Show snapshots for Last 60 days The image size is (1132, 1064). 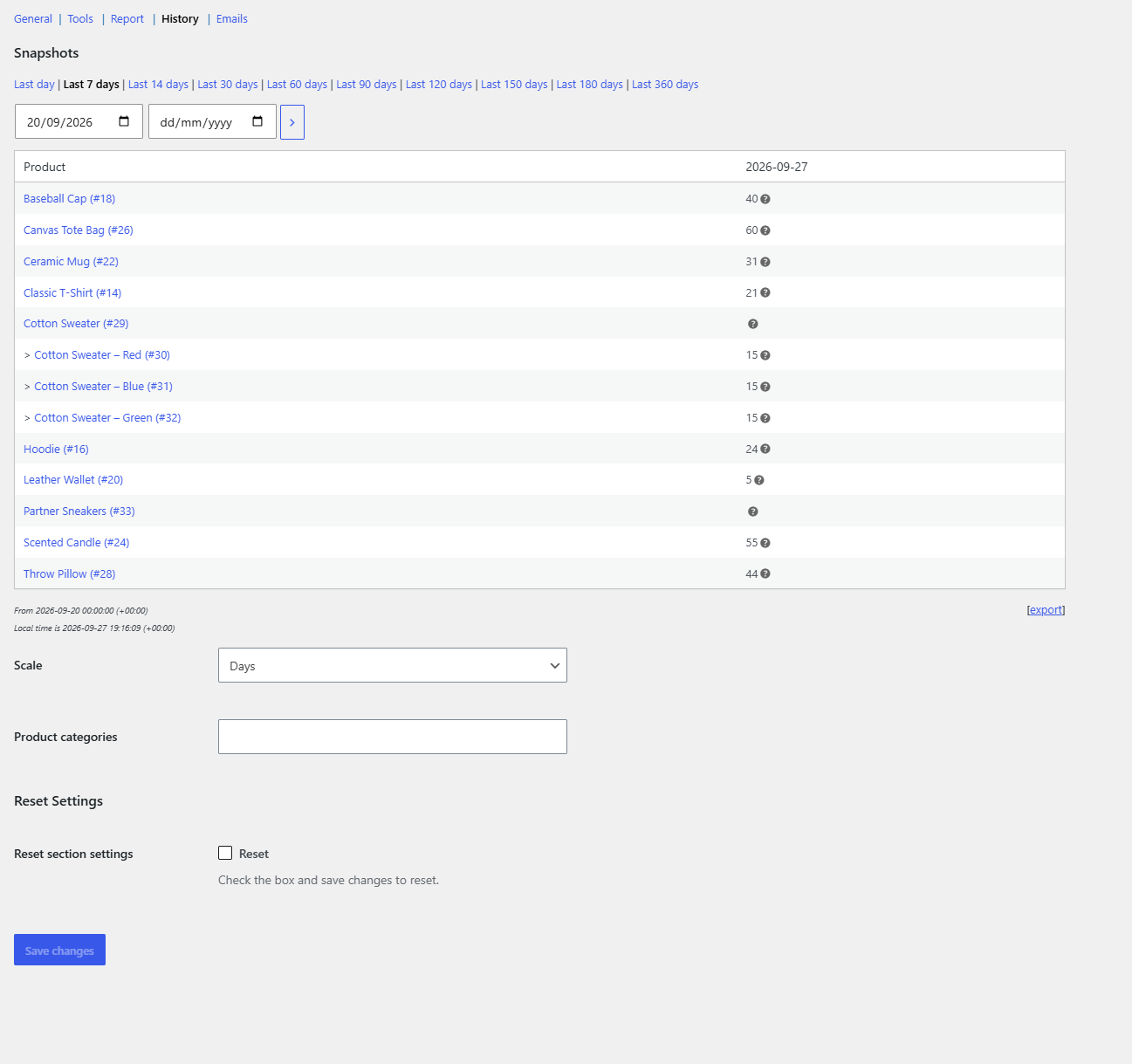tap(297, 85)
